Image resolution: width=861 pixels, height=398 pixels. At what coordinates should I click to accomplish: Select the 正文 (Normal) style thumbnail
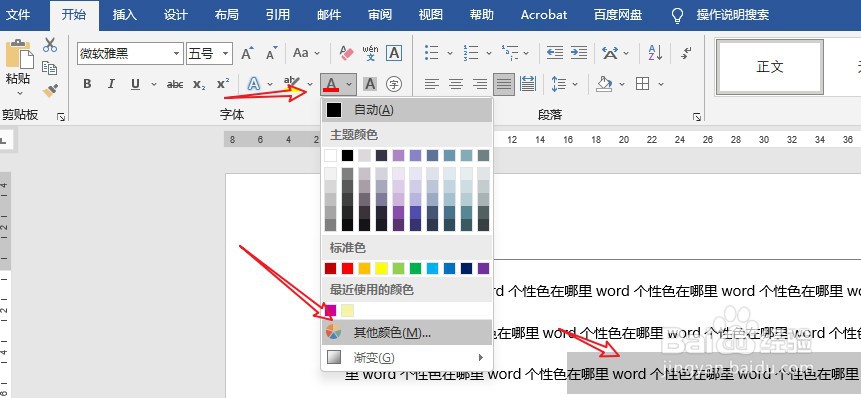[x=770, y=67]
